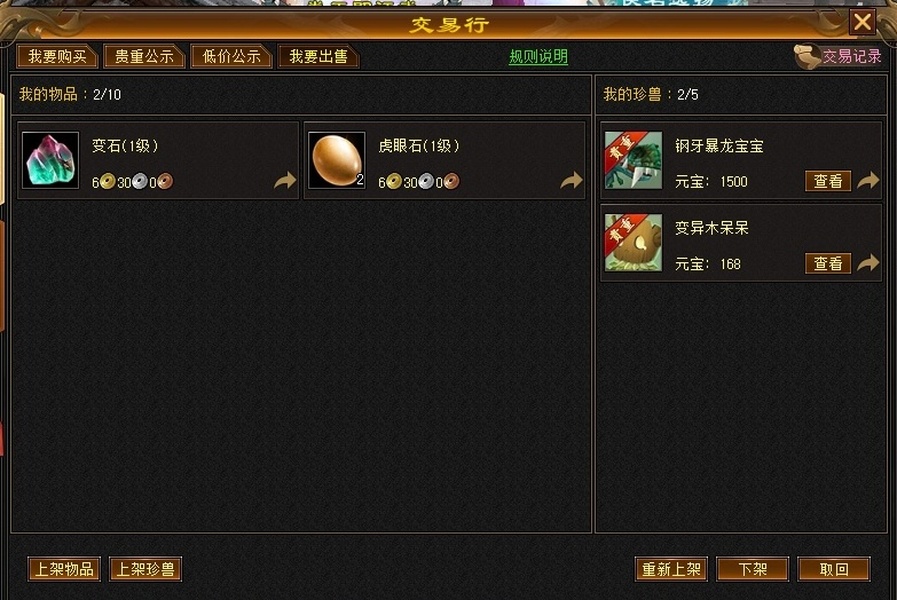Click the 上架物品 button
The width and height of the screenshot is (897, 600).
click(64, 569)
